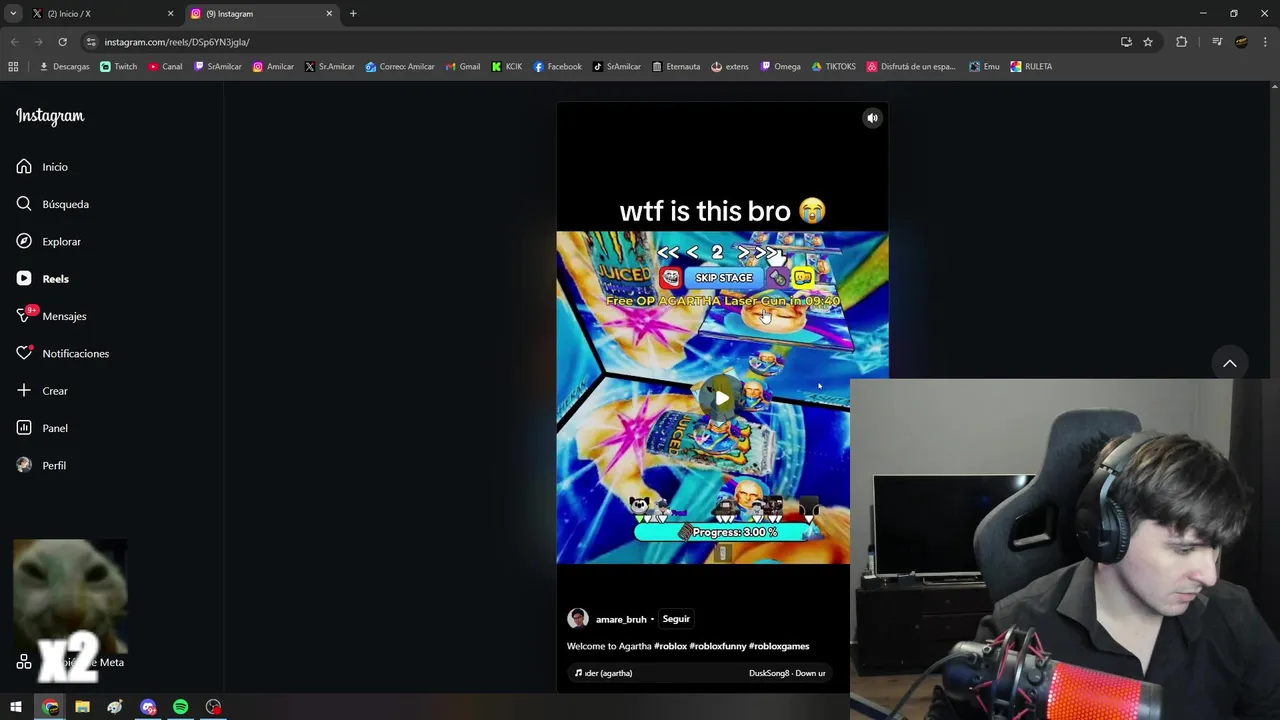Bookmark this page with star icon

point(1148,42)
